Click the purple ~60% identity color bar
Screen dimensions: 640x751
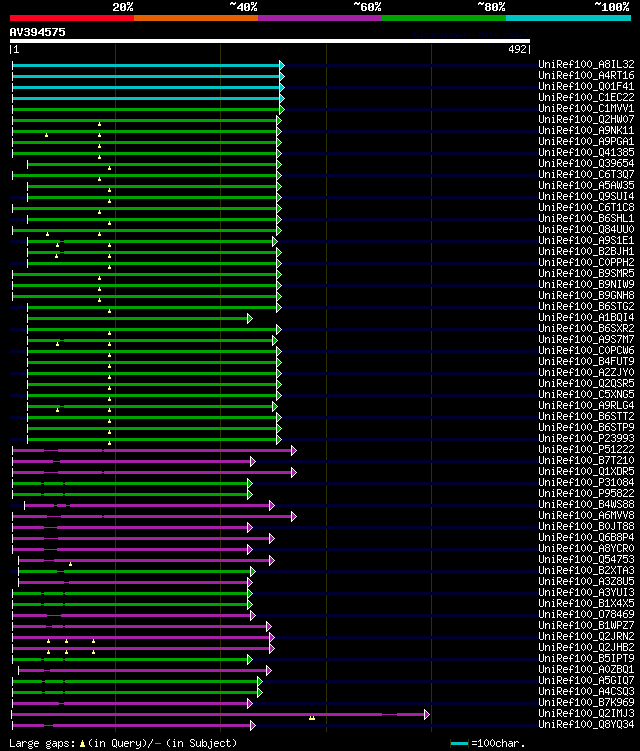click(320, 18)
